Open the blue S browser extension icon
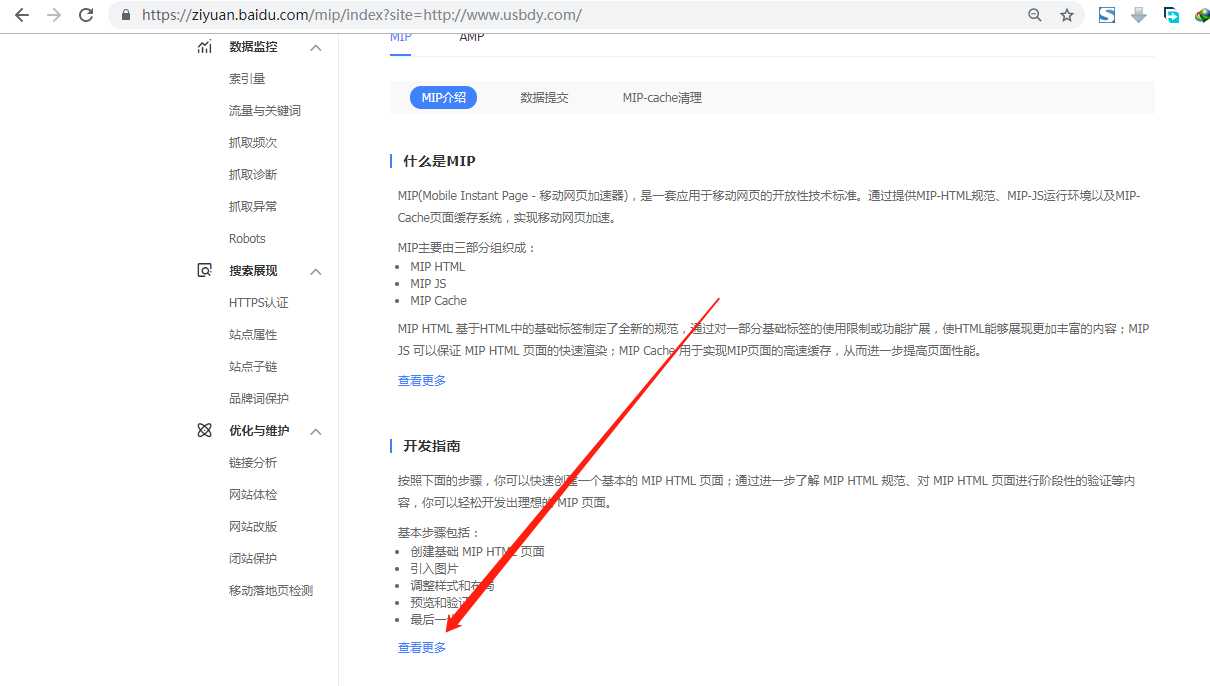 (1107, 15)
